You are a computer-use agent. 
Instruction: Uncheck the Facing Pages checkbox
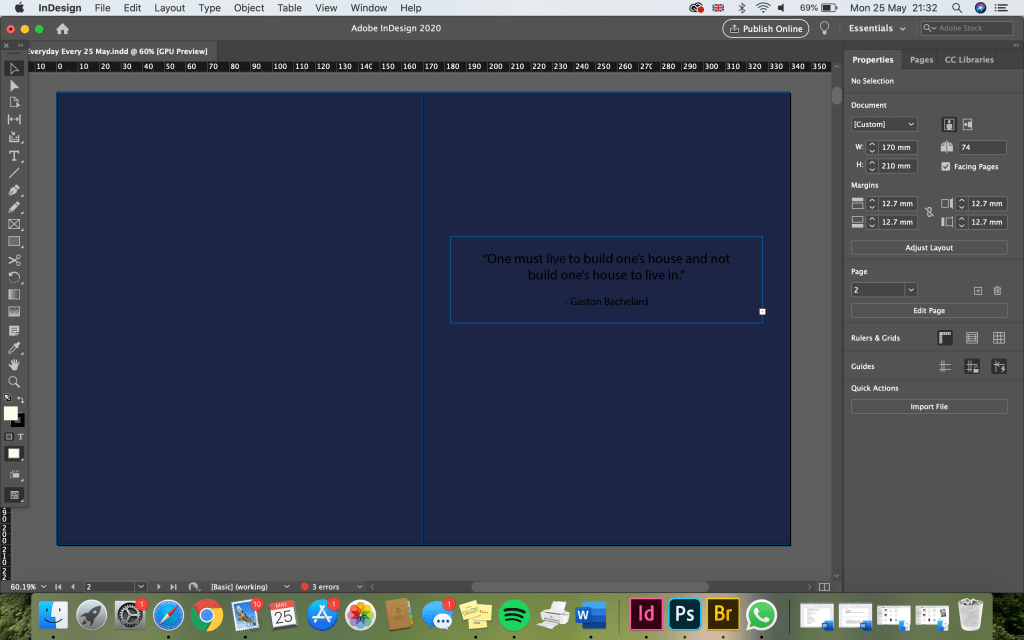(946, 166)
